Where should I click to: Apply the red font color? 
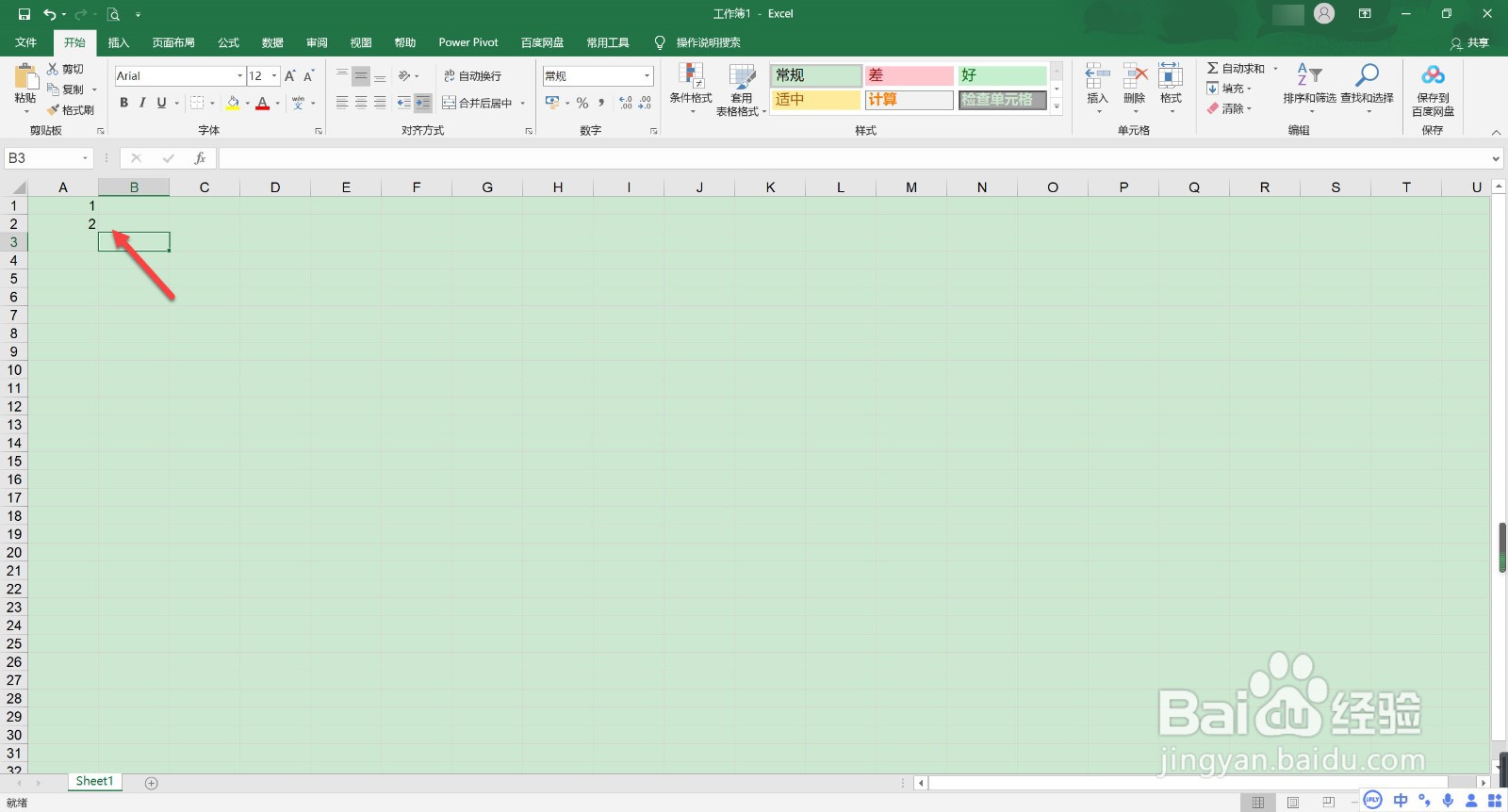263,103
